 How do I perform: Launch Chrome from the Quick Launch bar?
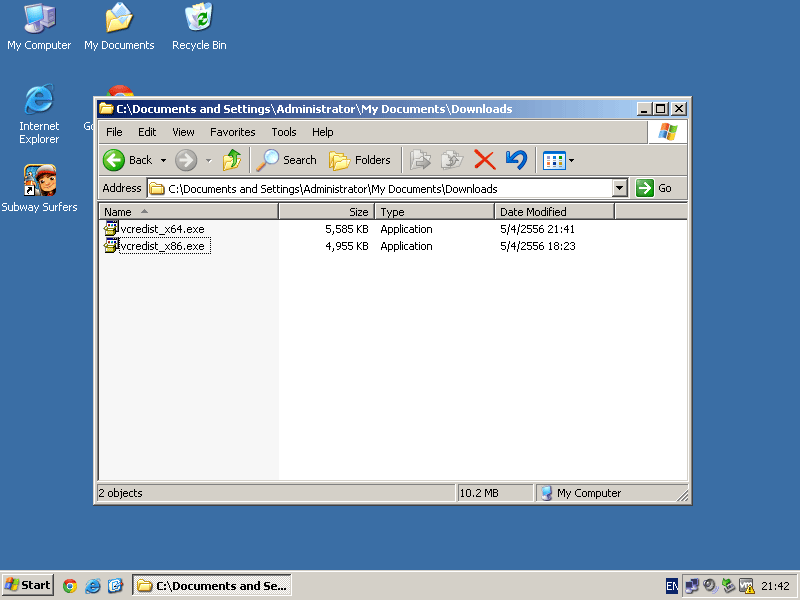(70, 586)
